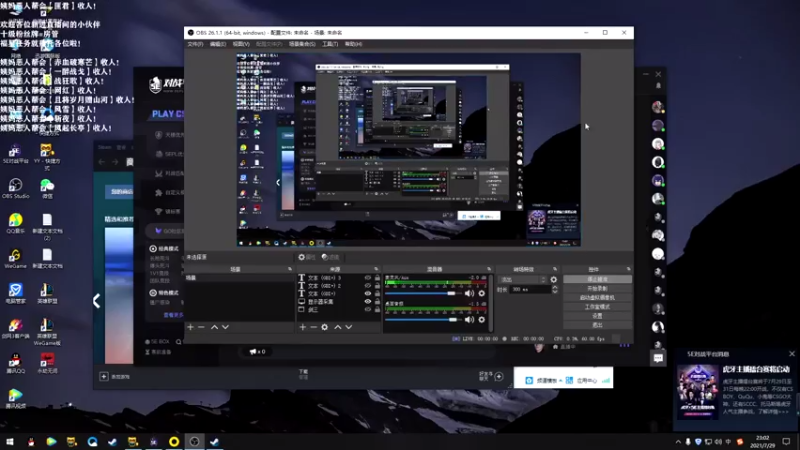Open the 工具(T) menu in OBS

330,44
